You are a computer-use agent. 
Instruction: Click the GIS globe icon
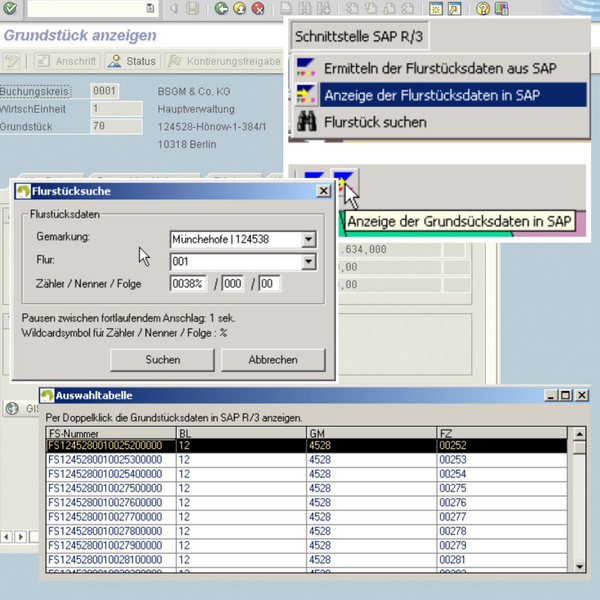12,408
